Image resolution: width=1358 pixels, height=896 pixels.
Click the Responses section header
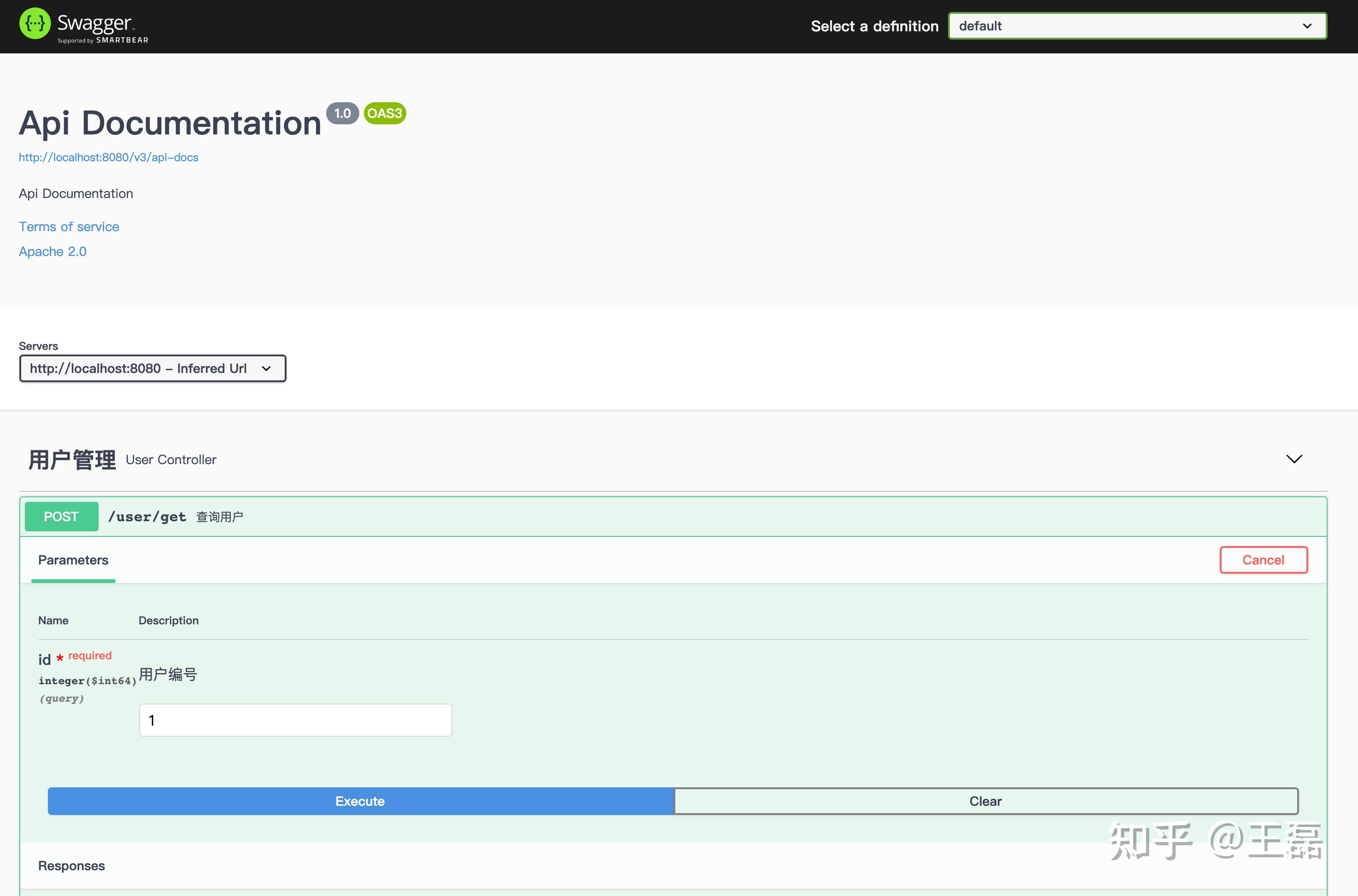(71, 866)
